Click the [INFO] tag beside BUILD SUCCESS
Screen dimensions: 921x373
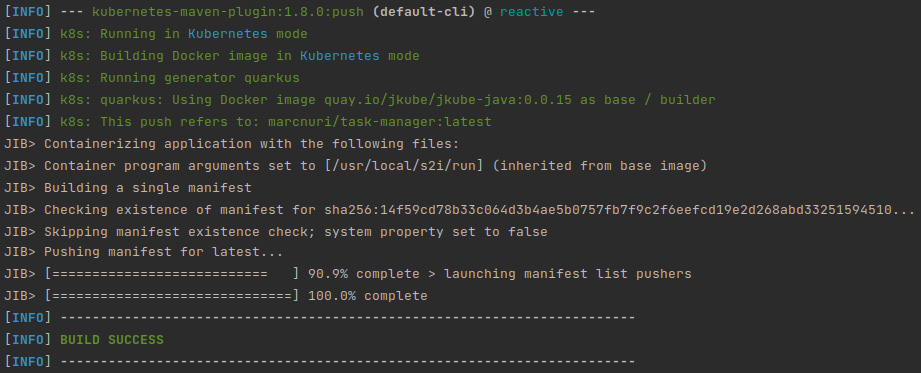pos(28,340)
